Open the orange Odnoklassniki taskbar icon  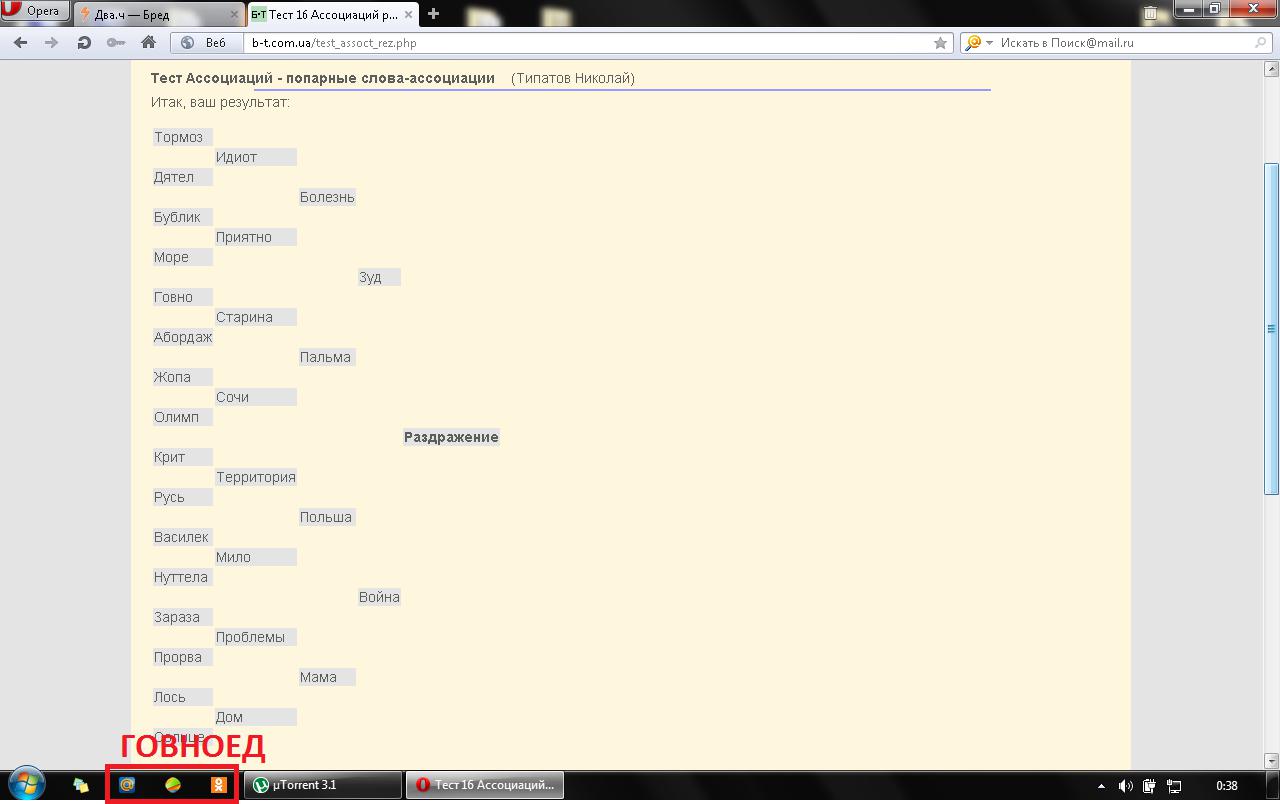[218, 785]
